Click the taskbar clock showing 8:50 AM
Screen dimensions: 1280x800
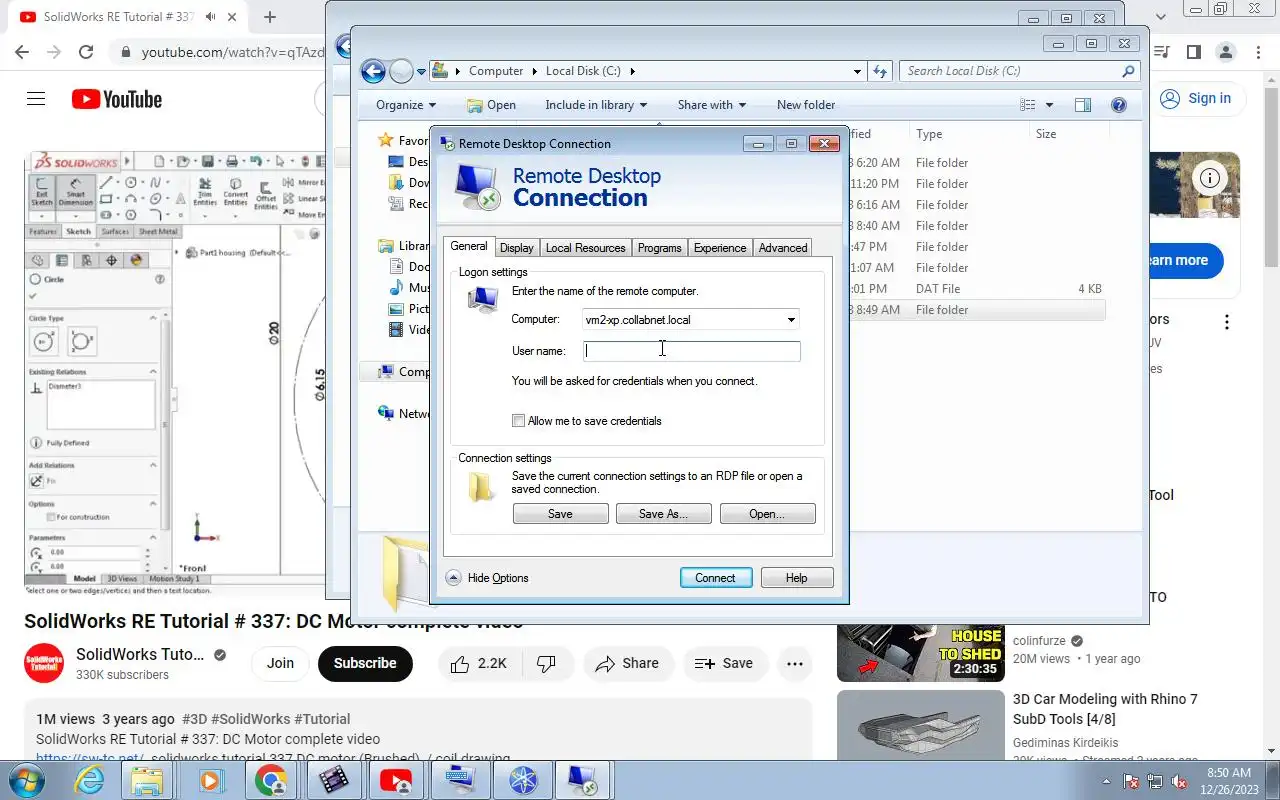tap(1229, 781)
